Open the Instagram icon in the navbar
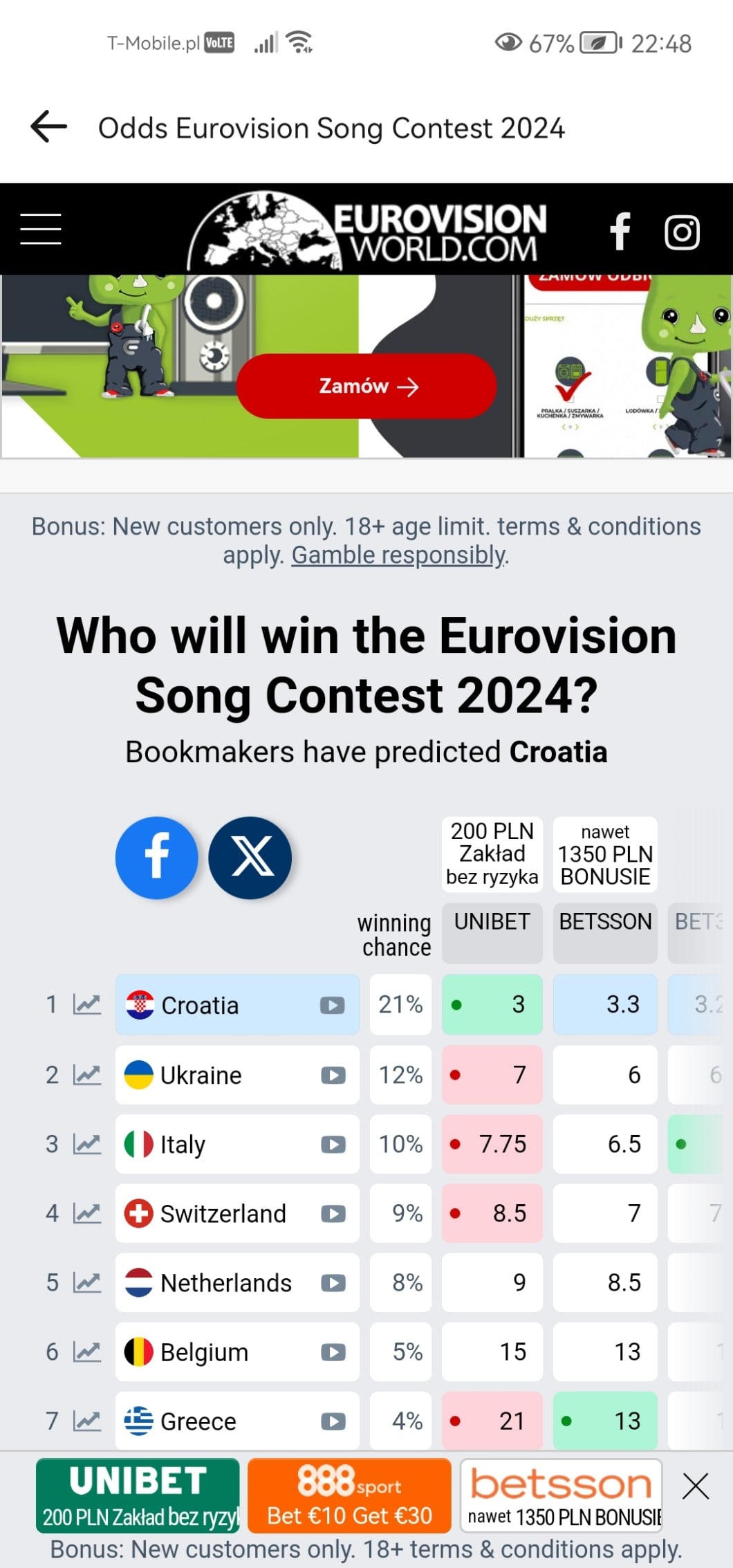 click(682, 232)
